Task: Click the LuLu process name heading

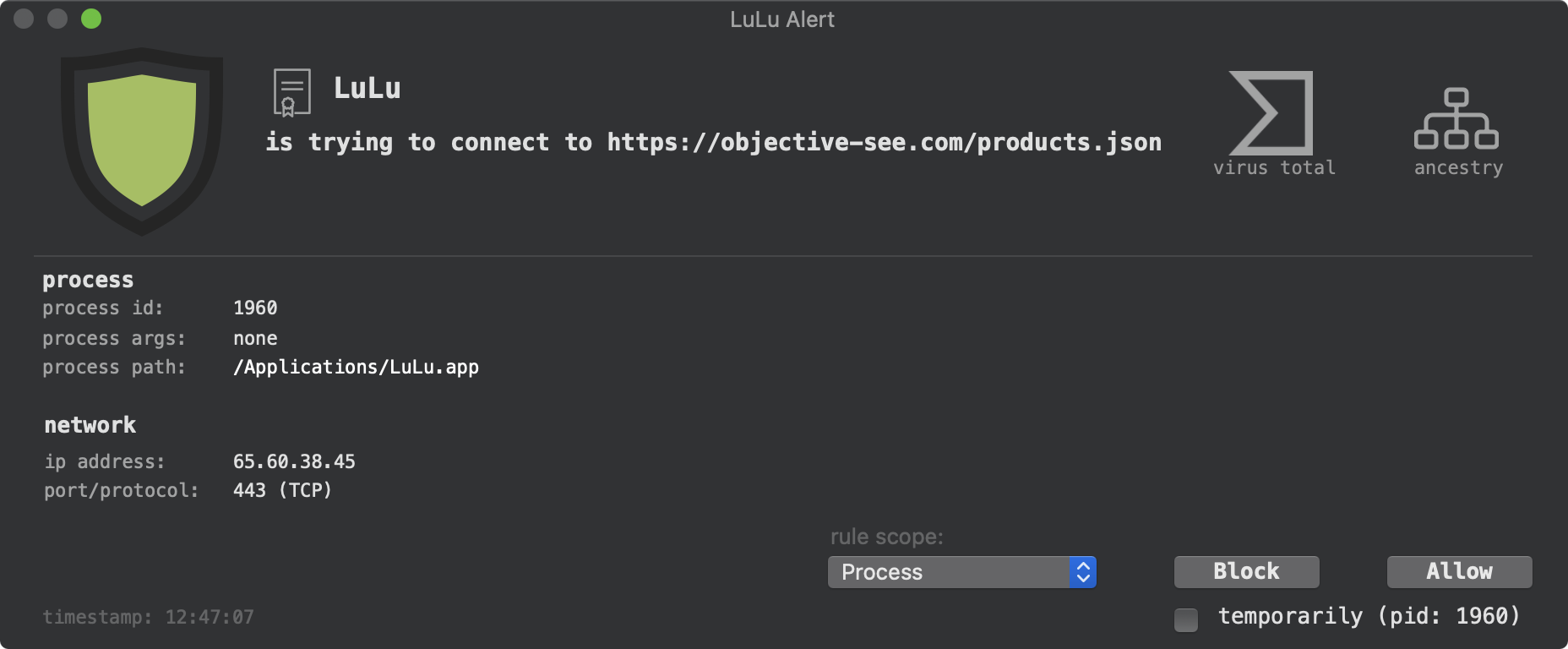Action: (367, 88)
